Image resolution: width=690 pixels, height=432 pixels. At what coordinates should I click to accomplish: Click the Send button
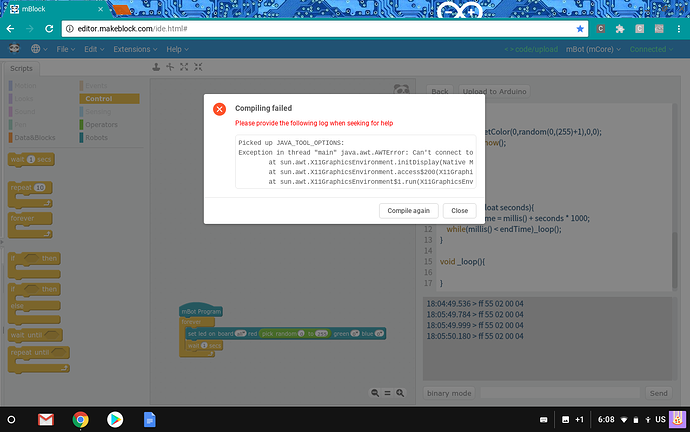pyautogui.click(x=658, y=393)
